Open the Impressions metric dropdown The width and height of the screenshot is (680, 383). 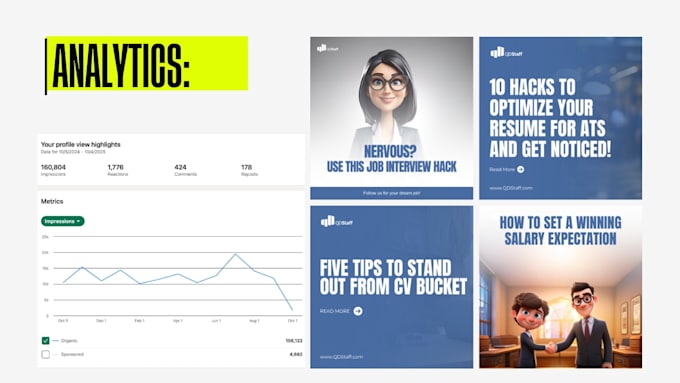click(63, 221)
